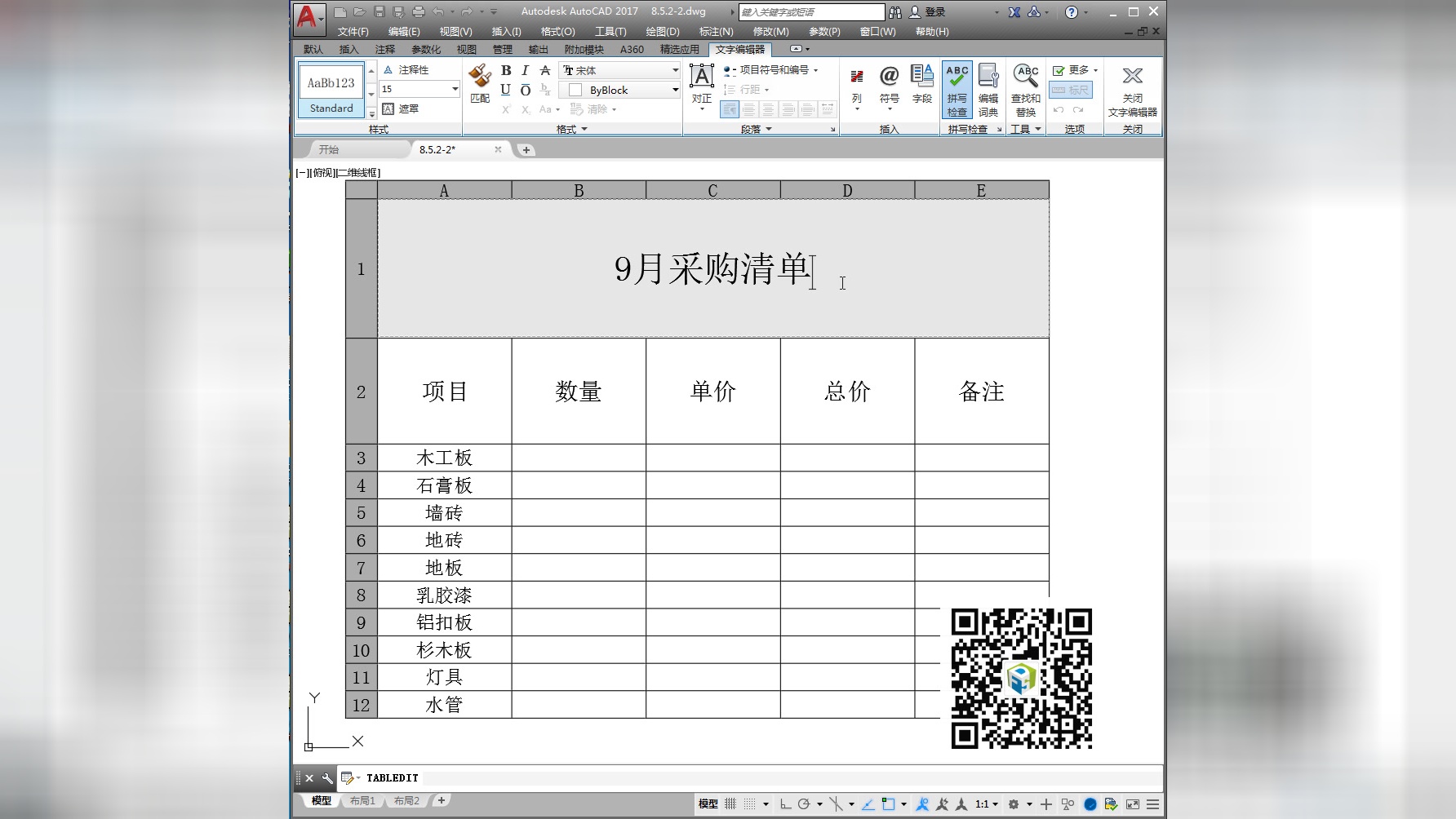Toggle strikethrough text icon

(x=545, y=70)
